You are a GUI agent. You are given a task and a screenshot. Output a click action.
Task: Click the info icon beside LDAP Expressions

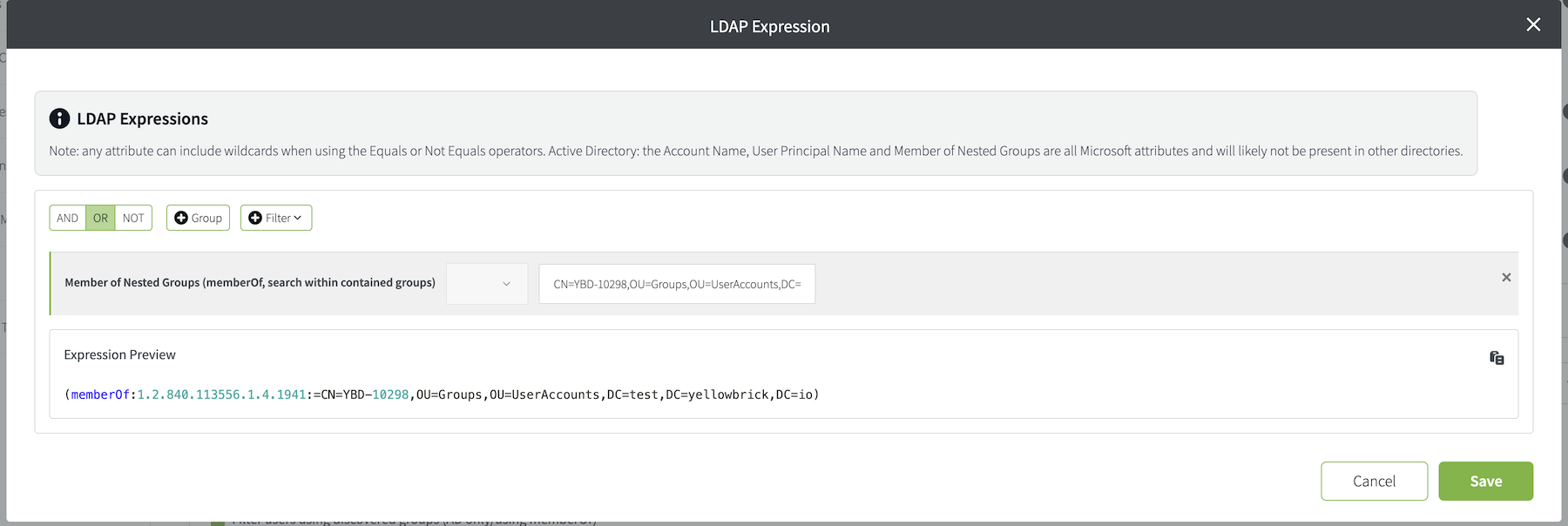[x=59, y=118]
